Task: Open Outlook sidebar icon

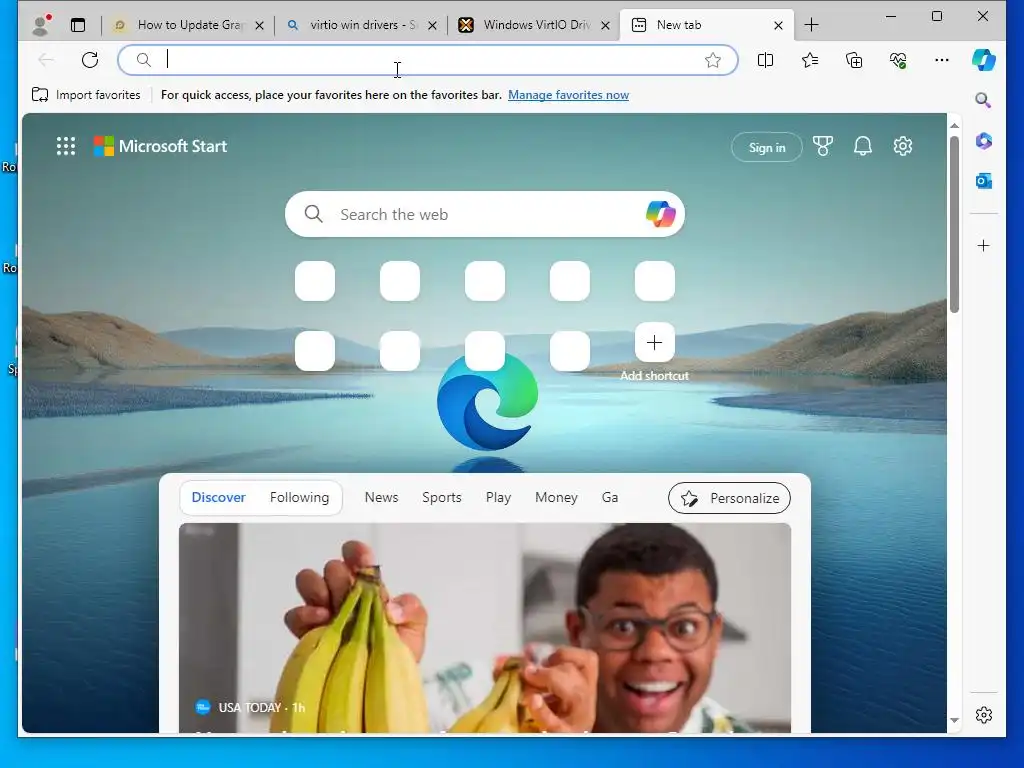Action: [984, 181]
